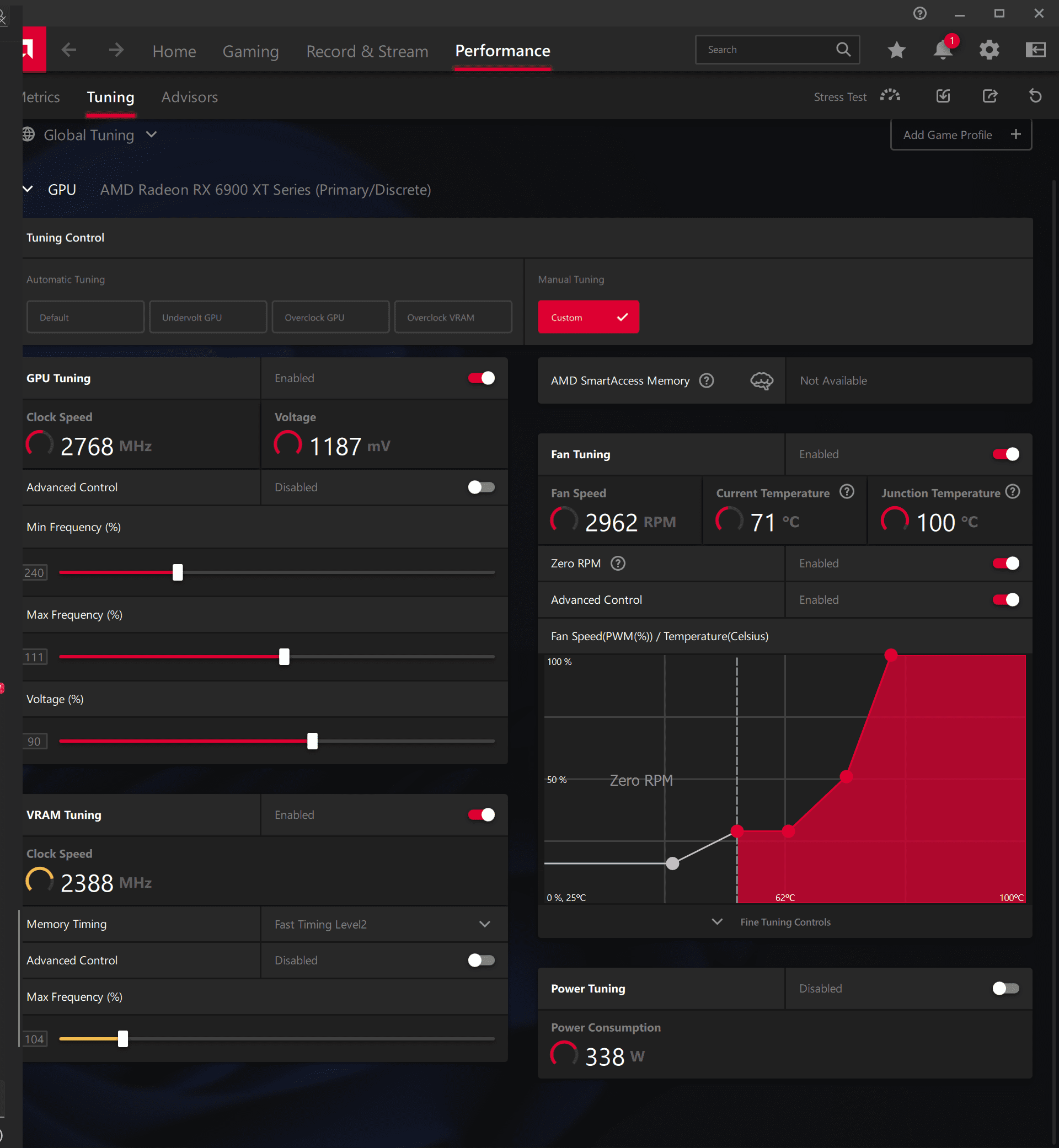Click the VRAM Max Frequency value box 104
Viewport: 1059px width, 1148px height.
[x=34, y=1039]
